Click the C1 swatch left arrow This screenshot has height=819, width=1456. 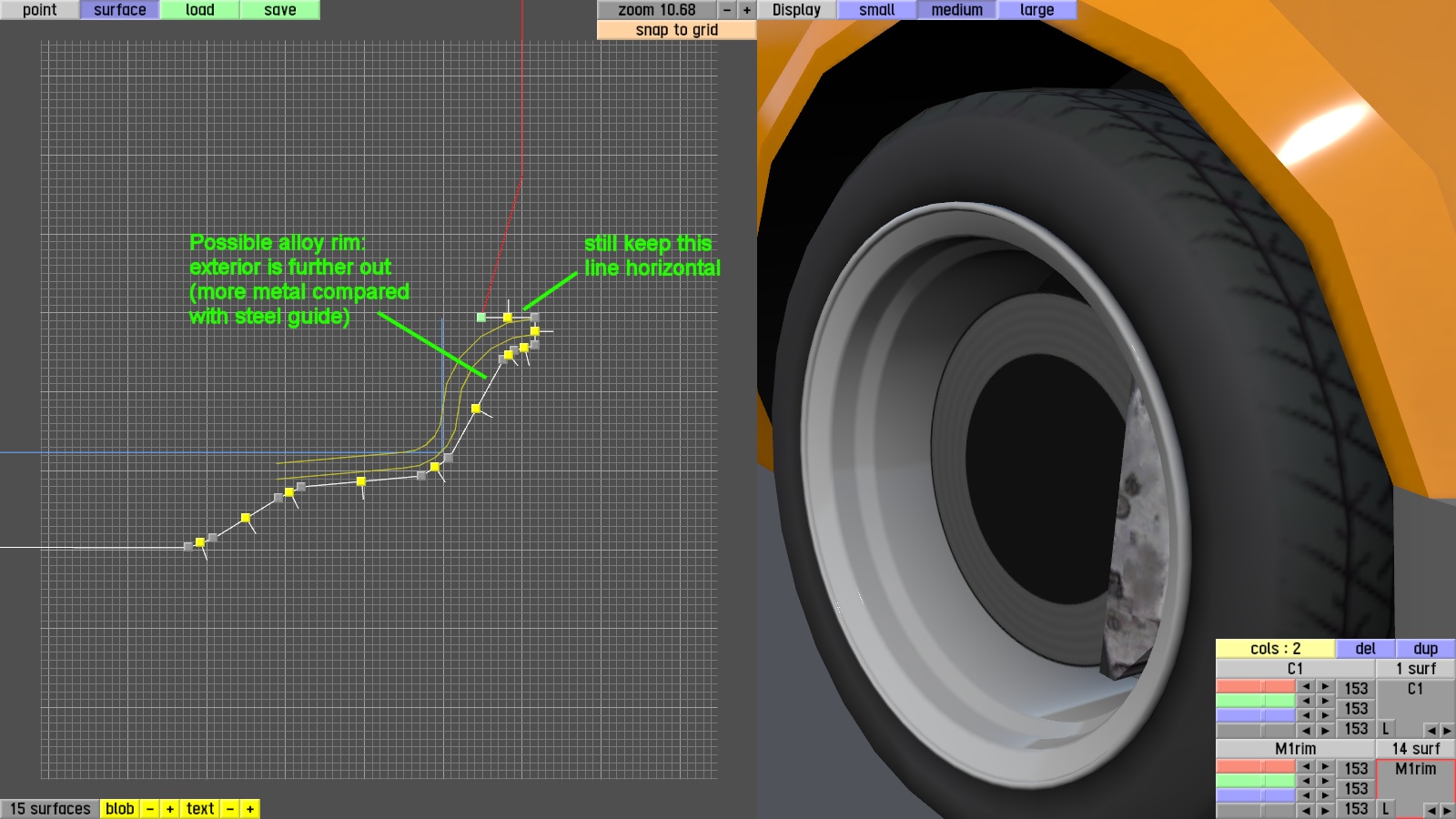[x=1431, y=730]
